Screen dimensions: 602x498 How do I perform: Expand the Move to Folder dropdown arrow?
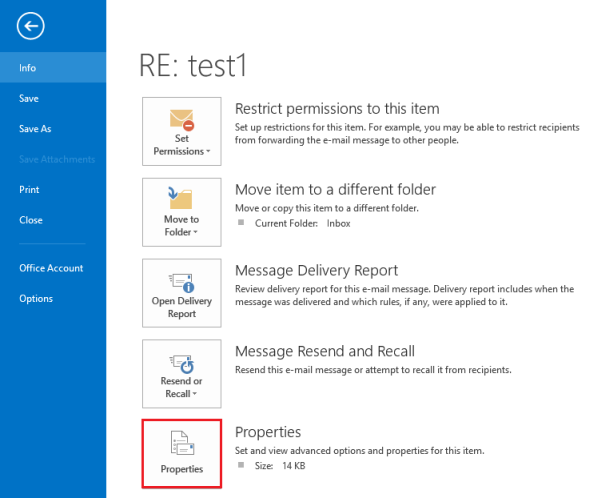[195, 232]
